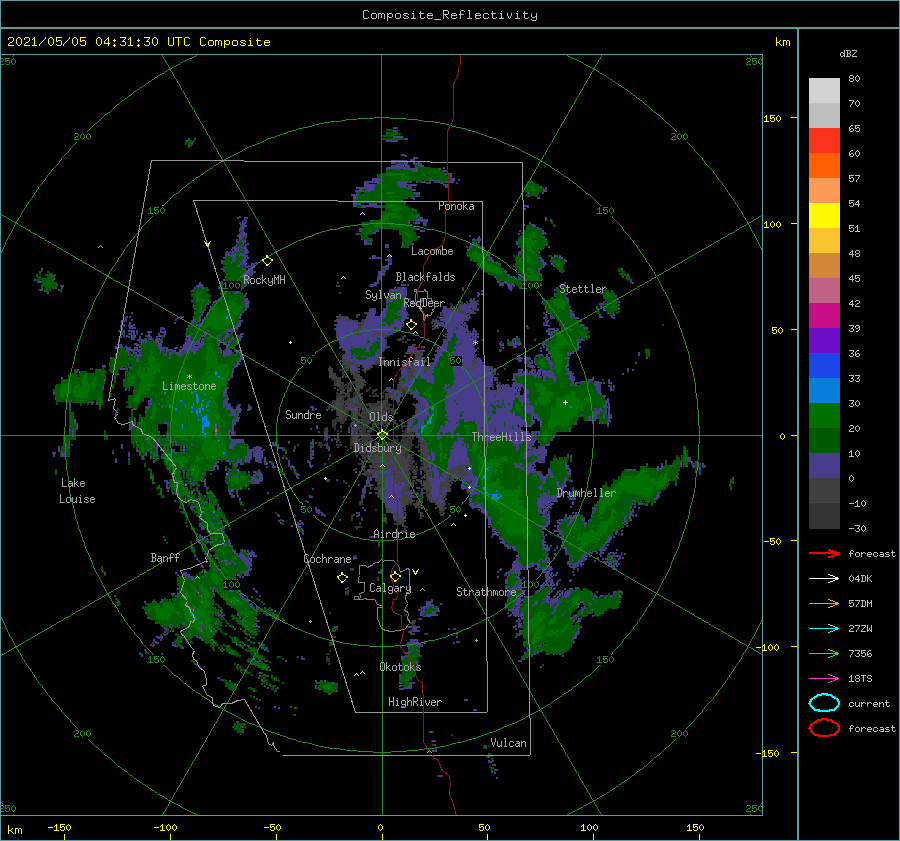Screen dimensions: 900x841
Task: Pick the dark gray -10 dBZ swatch
Action: (x=824, y=515)
